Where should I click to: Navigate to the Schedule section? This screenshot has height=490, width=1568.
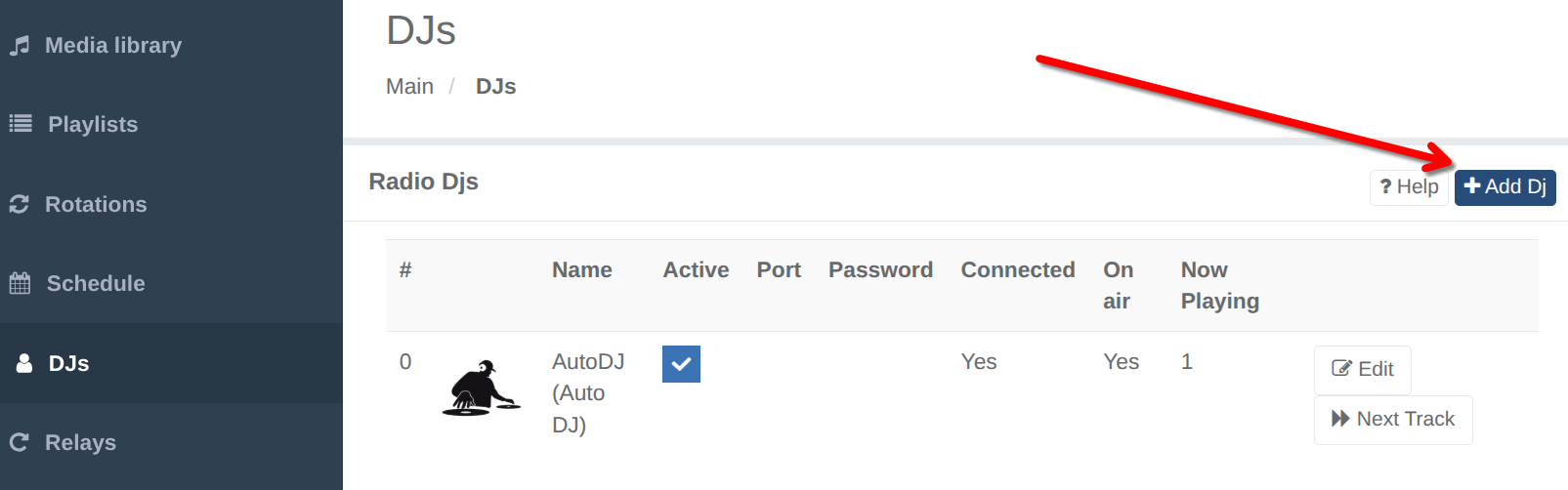click(96, 284)
